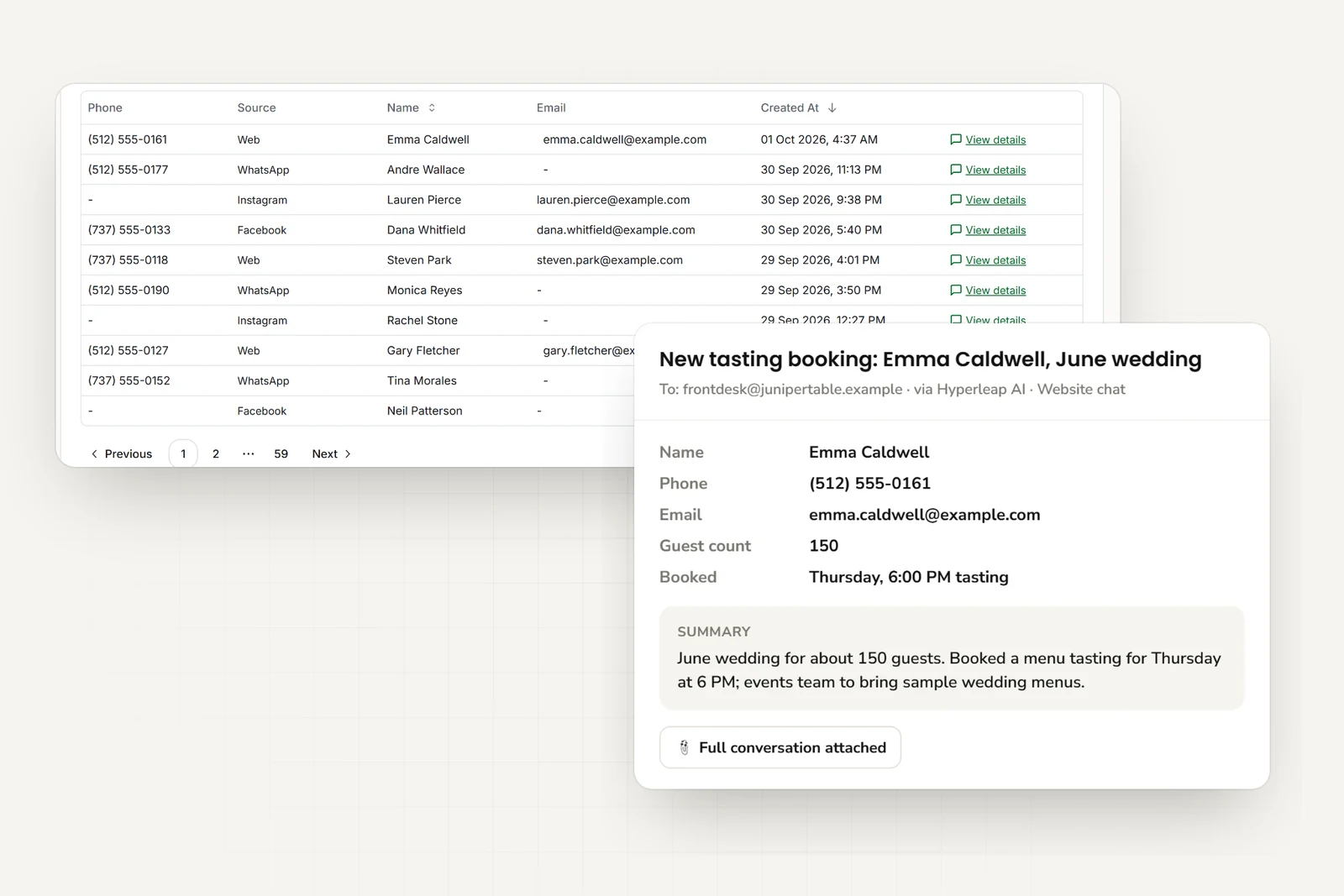Select emma.caldwell@example.com in email card
Viewport: 1344px width, 896px height.
(x=925, y=515)
